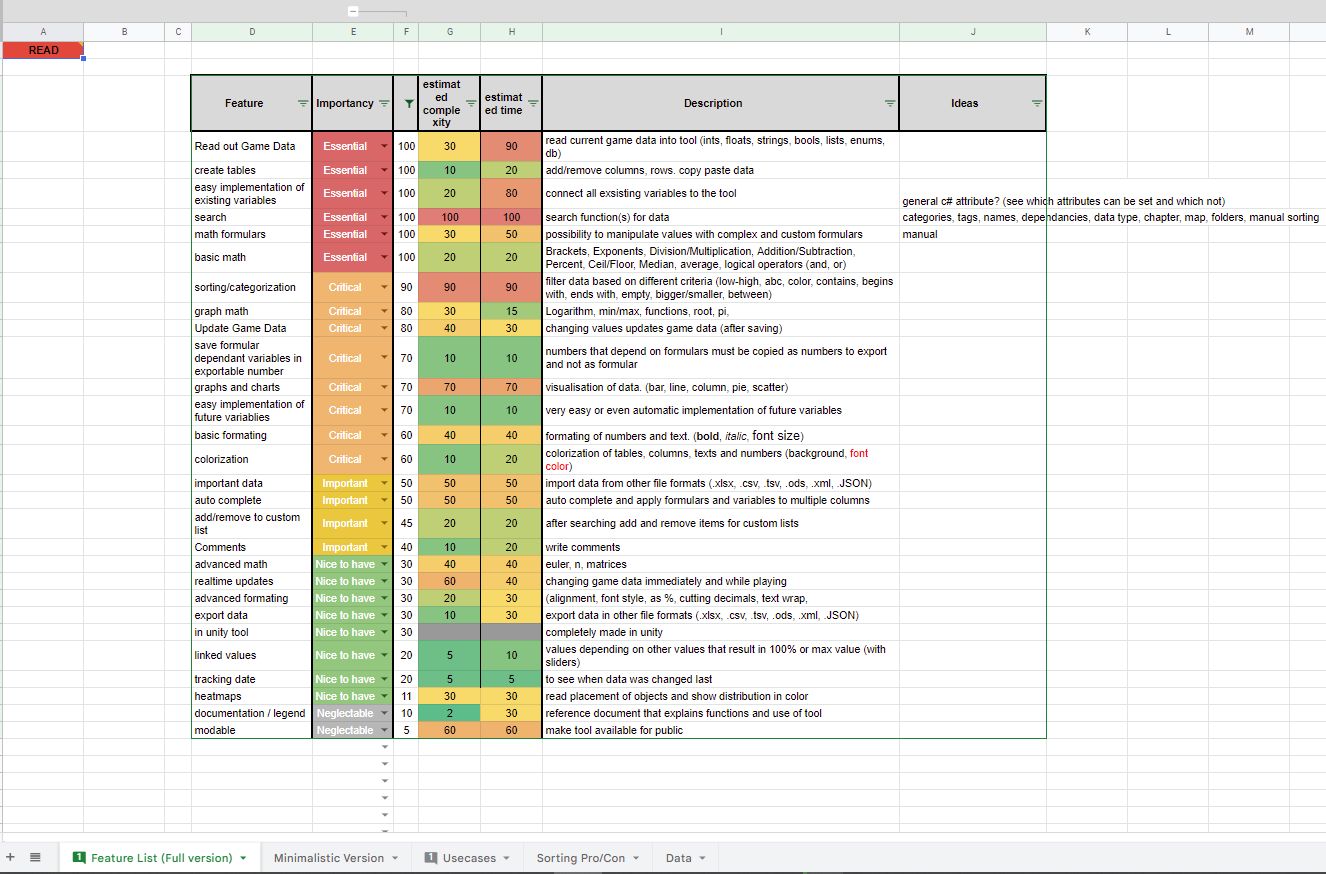Click the Ideas column filter icon

pos(1037,104)
